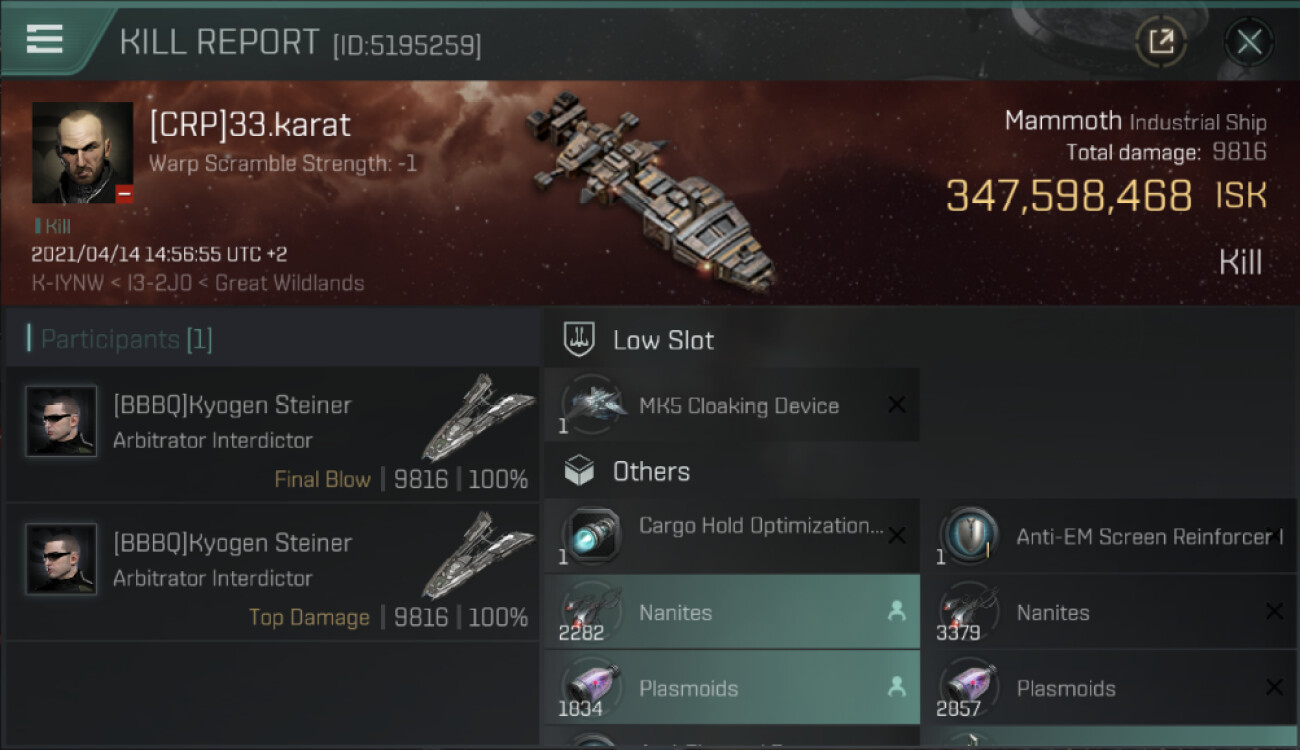
Task: Open the Final Blow participant entry
Action: [x=272, y=434]
